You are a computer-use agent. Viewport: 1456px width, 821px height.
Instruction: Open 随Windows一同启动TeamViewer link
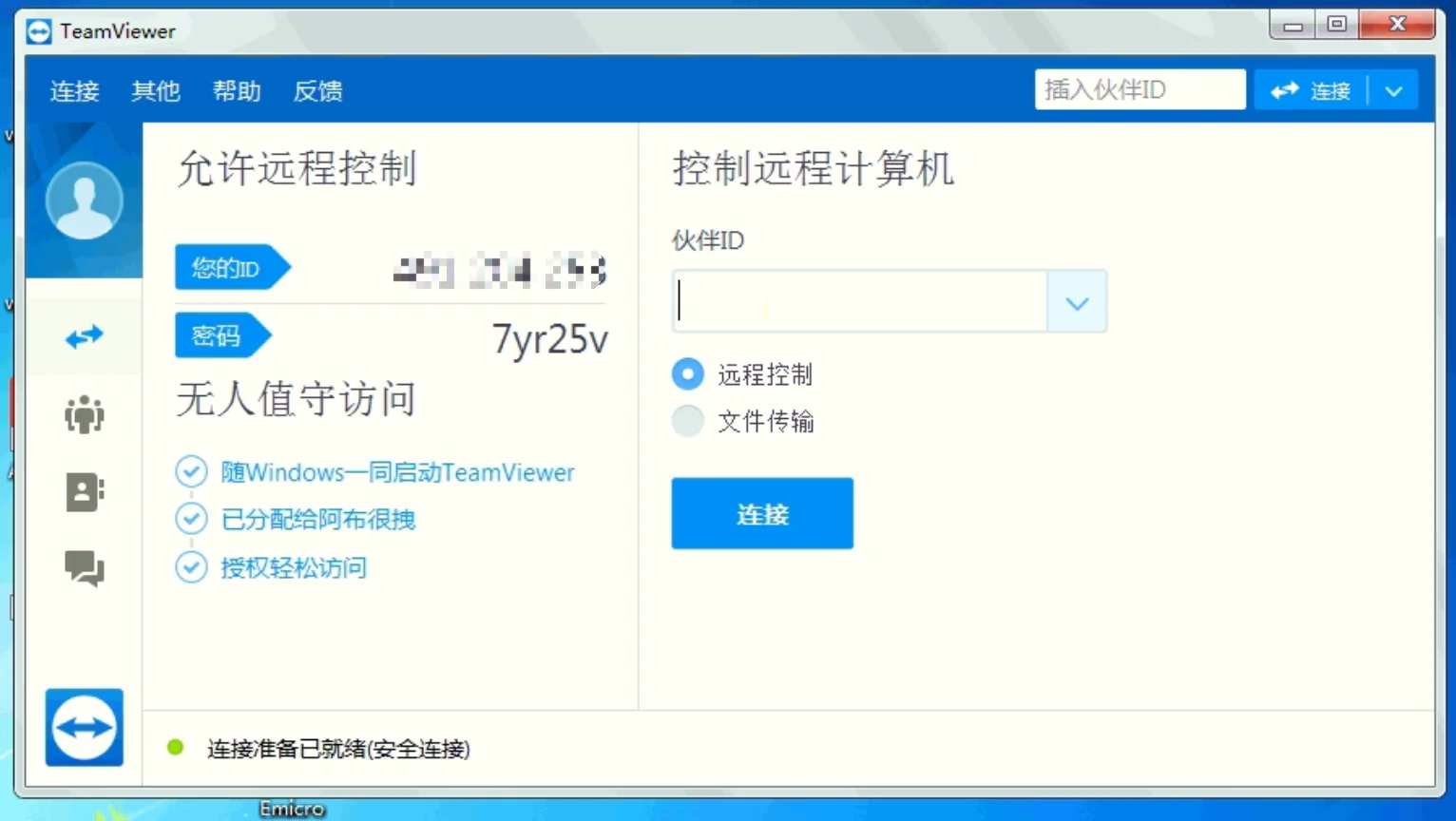click(x=397, y=472)
